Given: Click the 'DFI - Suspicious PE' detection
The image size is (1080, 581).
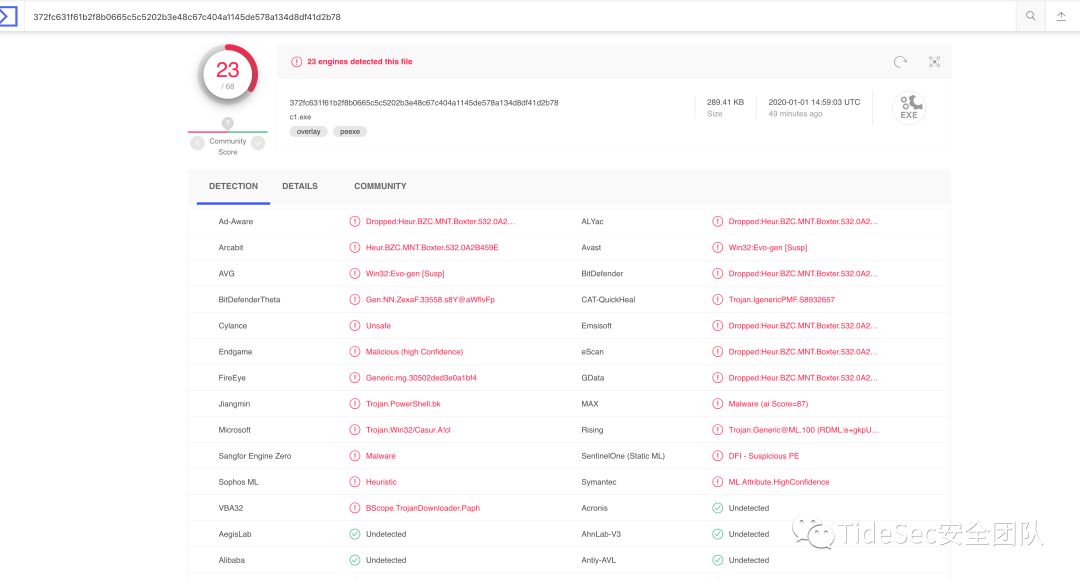Looking at the screenshot, I should 764,456.
